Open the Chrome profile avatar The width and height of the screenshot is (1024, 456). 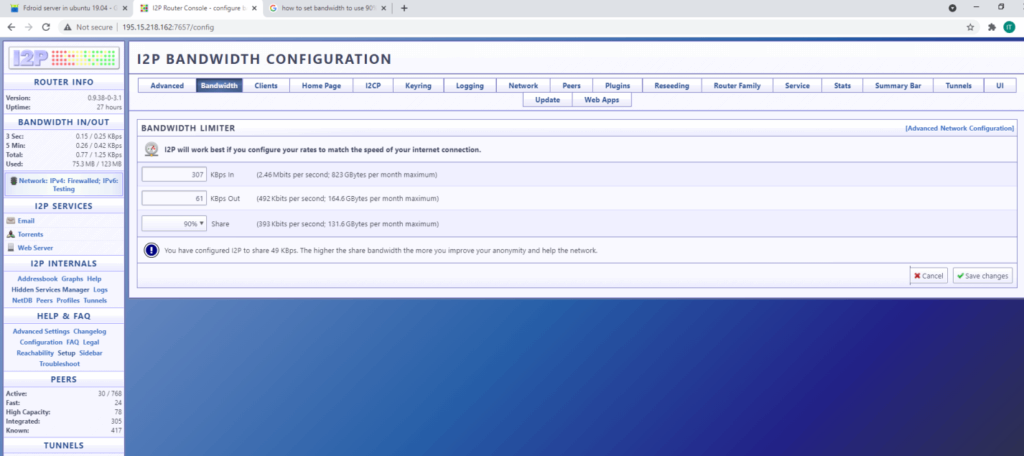tap(1010, 27)
